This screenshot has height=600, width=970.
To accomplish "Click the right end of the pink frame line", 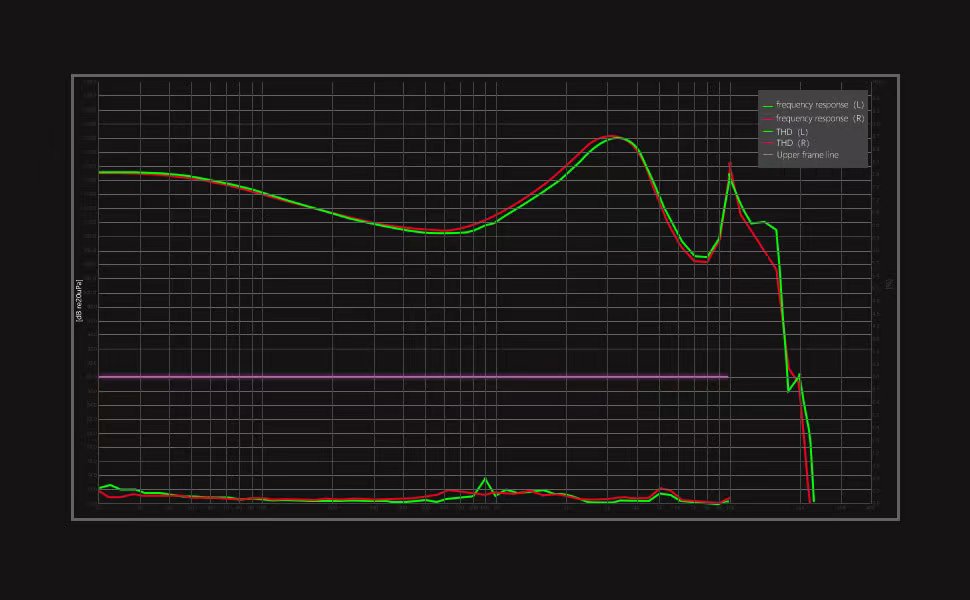I will (726, 377).
